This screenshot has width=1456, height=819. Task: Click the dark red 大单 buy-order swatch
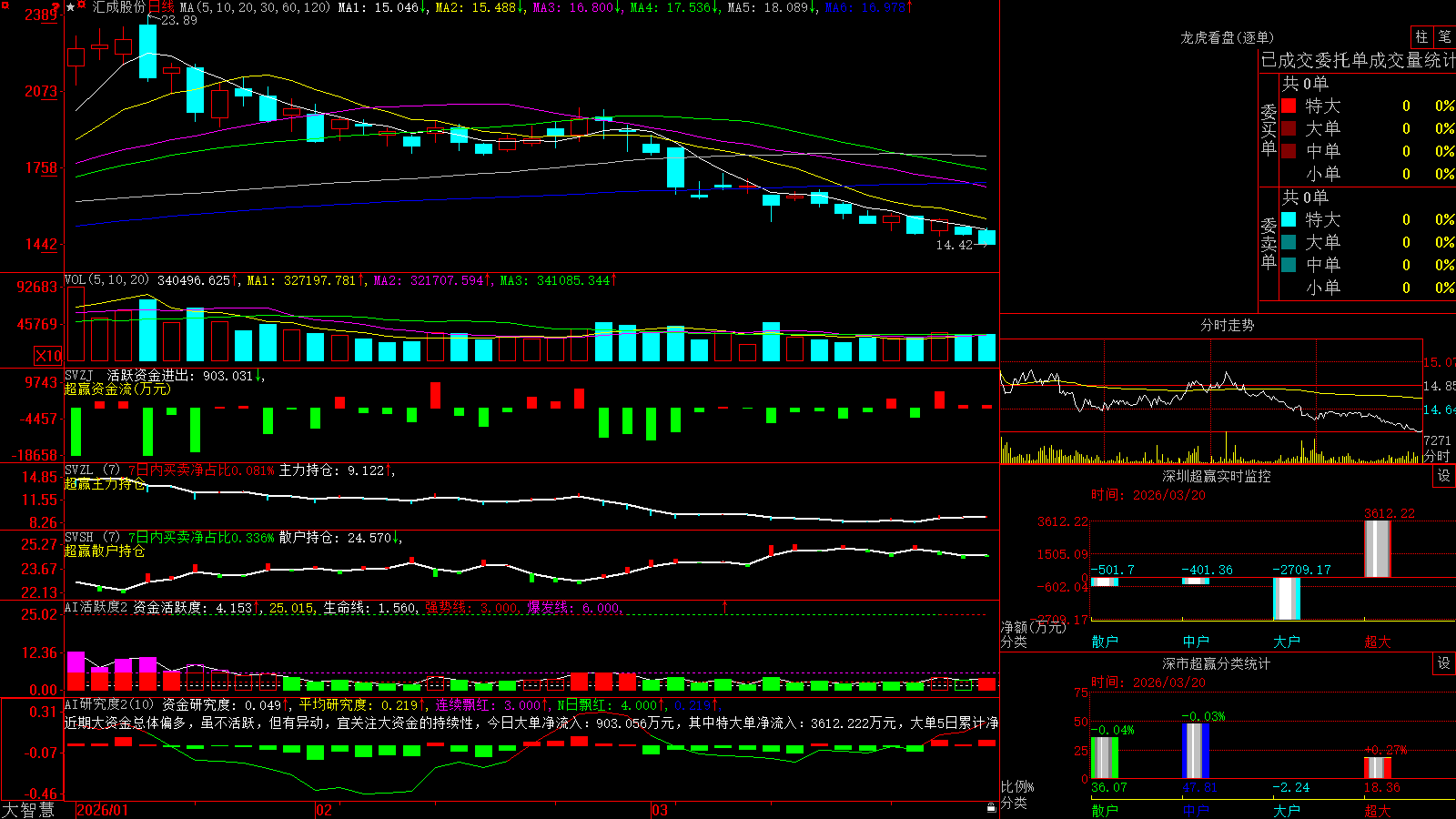click(1289, 128)
